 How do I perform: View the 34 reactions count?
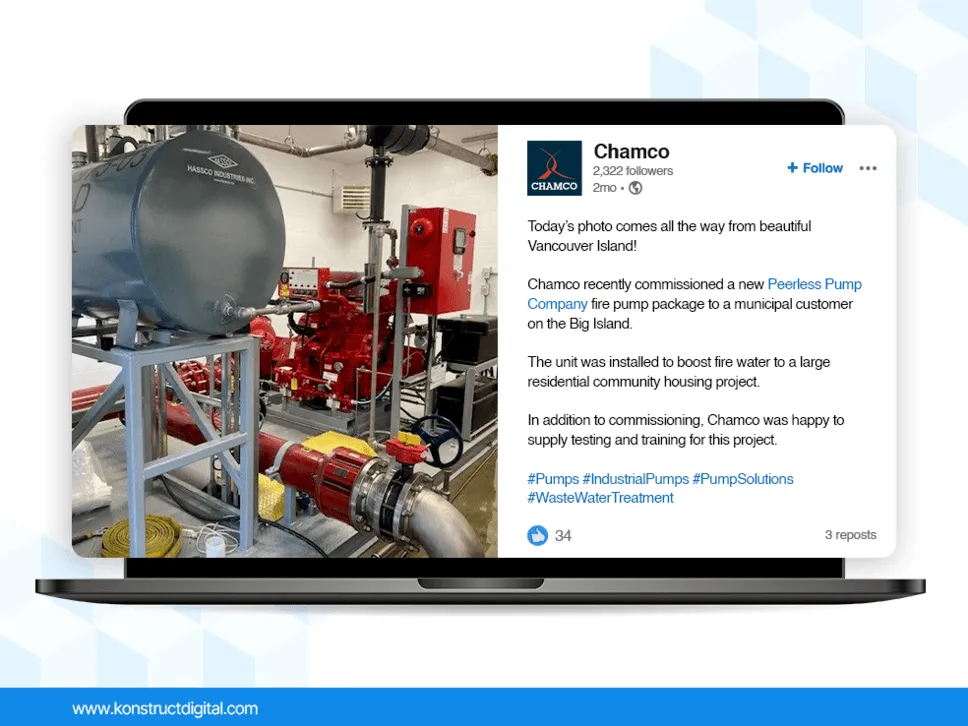click(x=563, y=536)
